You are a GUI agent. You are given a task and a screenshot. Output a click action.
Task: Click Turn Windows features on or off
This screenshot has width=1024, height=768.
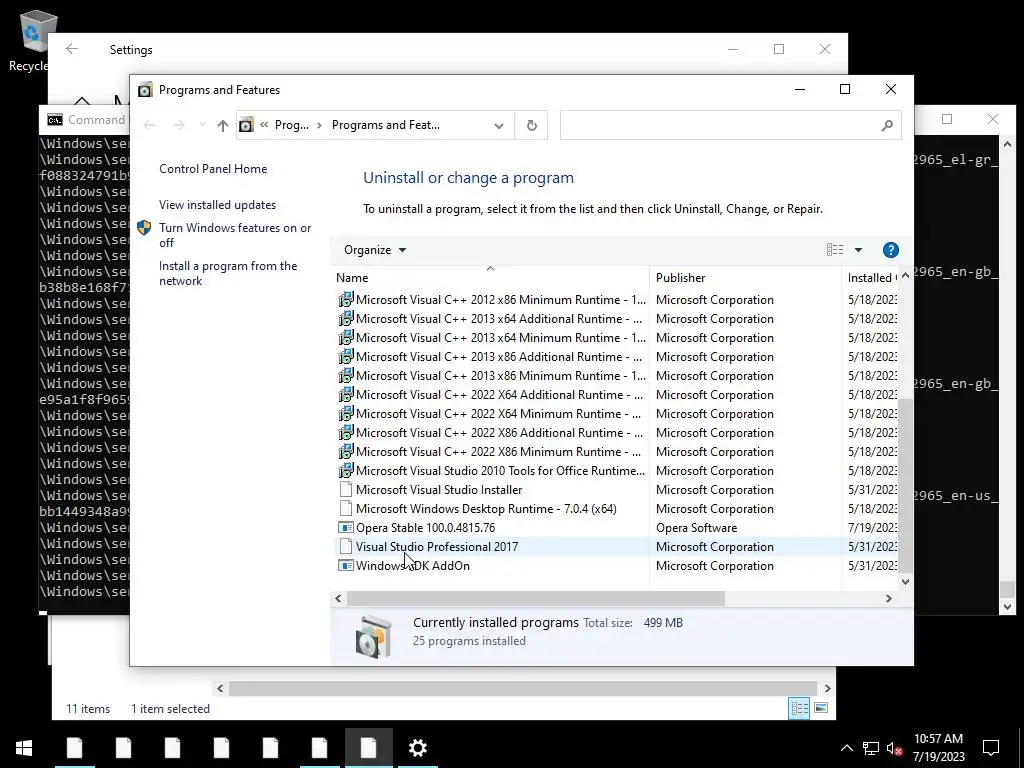[x=235, y=235]
